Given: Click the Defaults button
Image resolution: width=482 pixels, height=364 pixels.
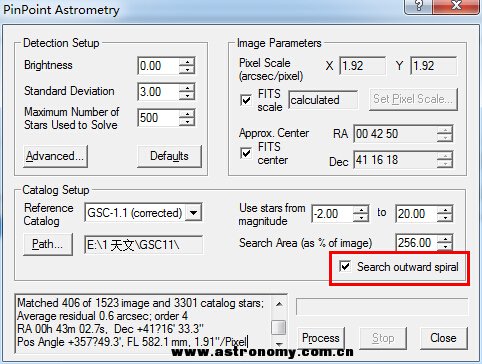Looking at the screenshot, I should pos(169,156).
